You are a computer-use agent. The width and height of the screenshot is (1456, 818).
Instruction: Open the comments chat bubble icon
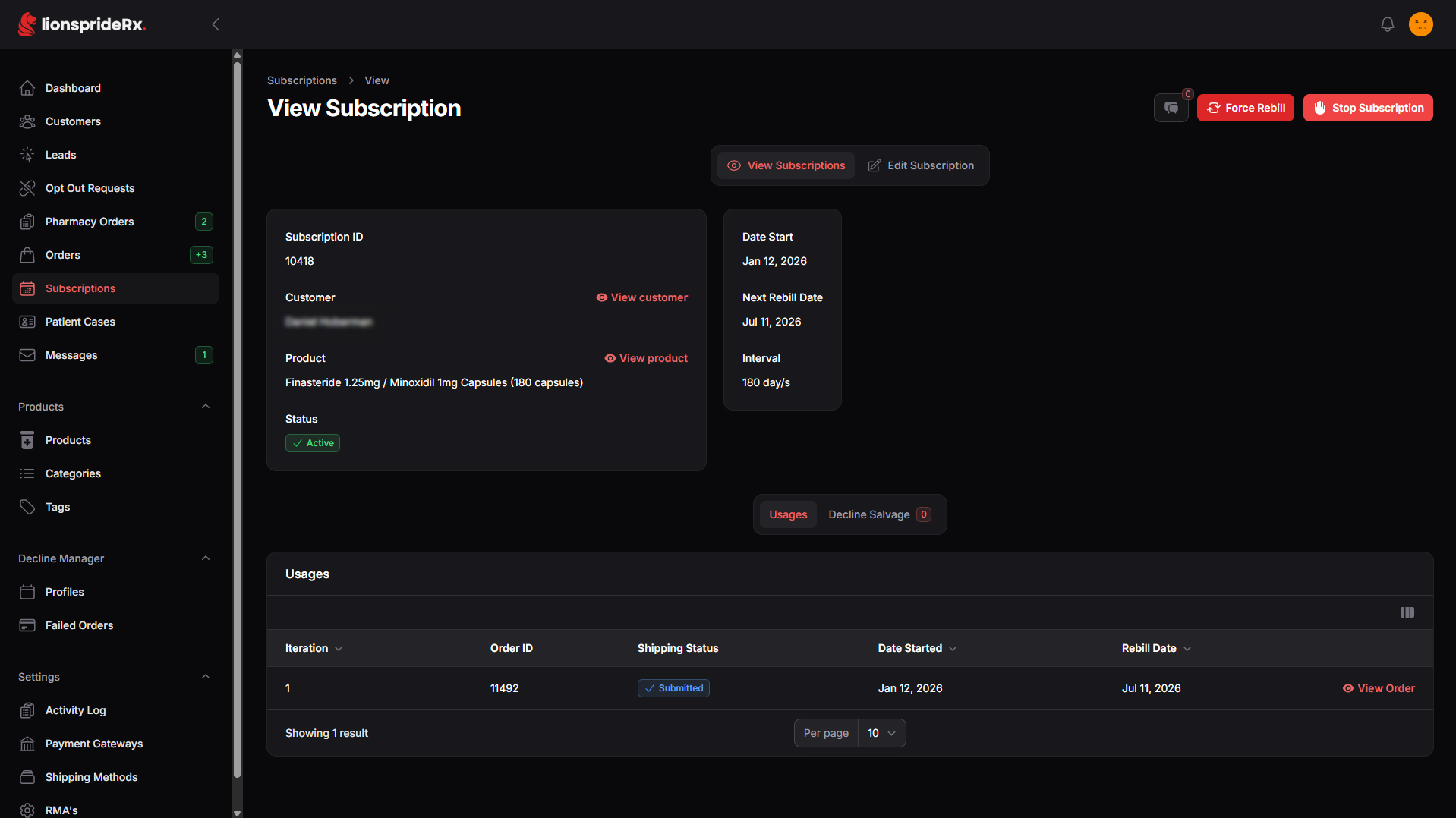[x=1171, y=108]
